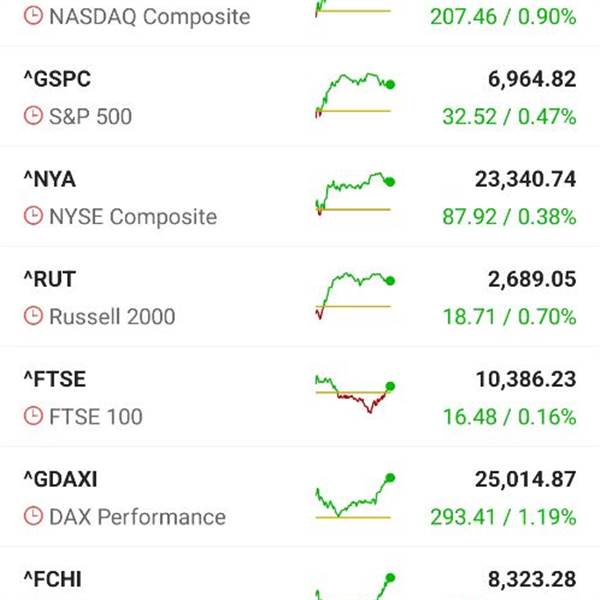Click the Russell 2000 change 18.71 / 0.70%

coord(509,317)
